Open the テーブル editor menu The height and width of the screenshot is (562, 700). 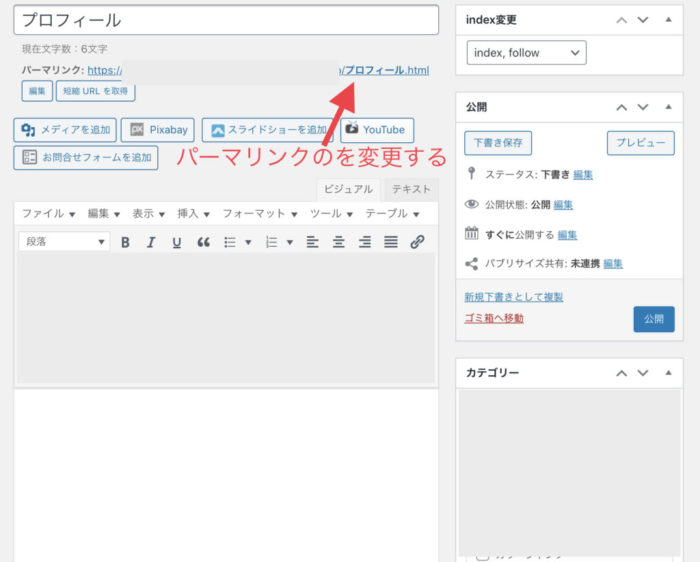pyautogui.click(x=392, y=214)
